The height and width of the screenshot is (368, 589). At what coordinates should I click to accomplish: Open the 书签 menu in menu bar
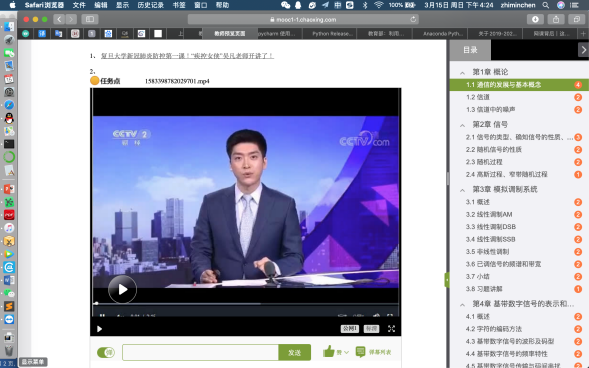[x=179, y=5]
